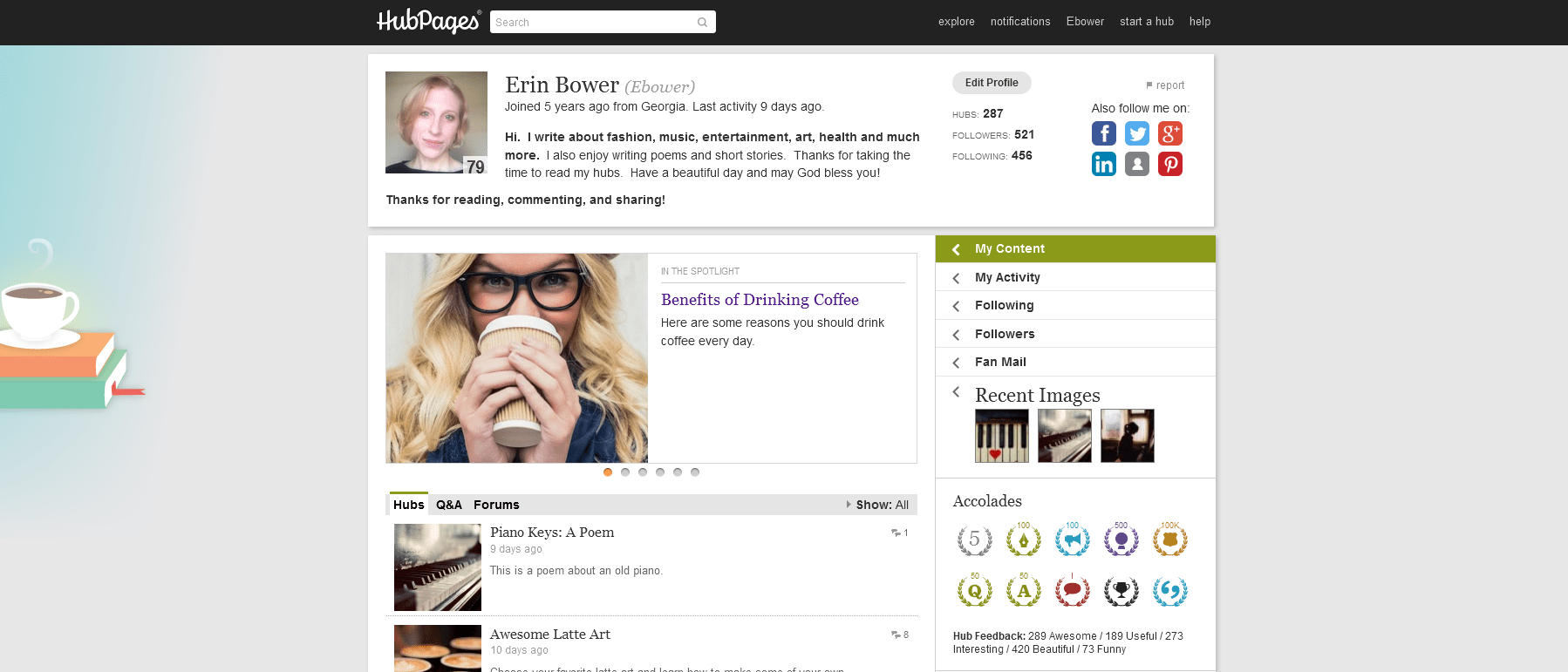Open the LinkedIn profile icon
1568x672 pixels.
(1104, 164)
